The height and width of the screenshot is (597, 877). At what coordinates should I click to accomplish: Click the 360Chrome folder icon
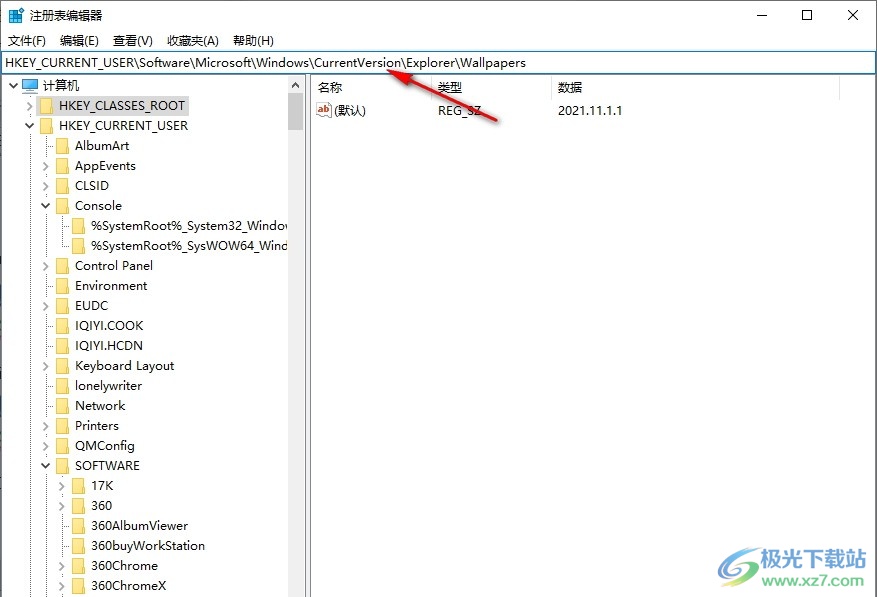coord(79,566)
